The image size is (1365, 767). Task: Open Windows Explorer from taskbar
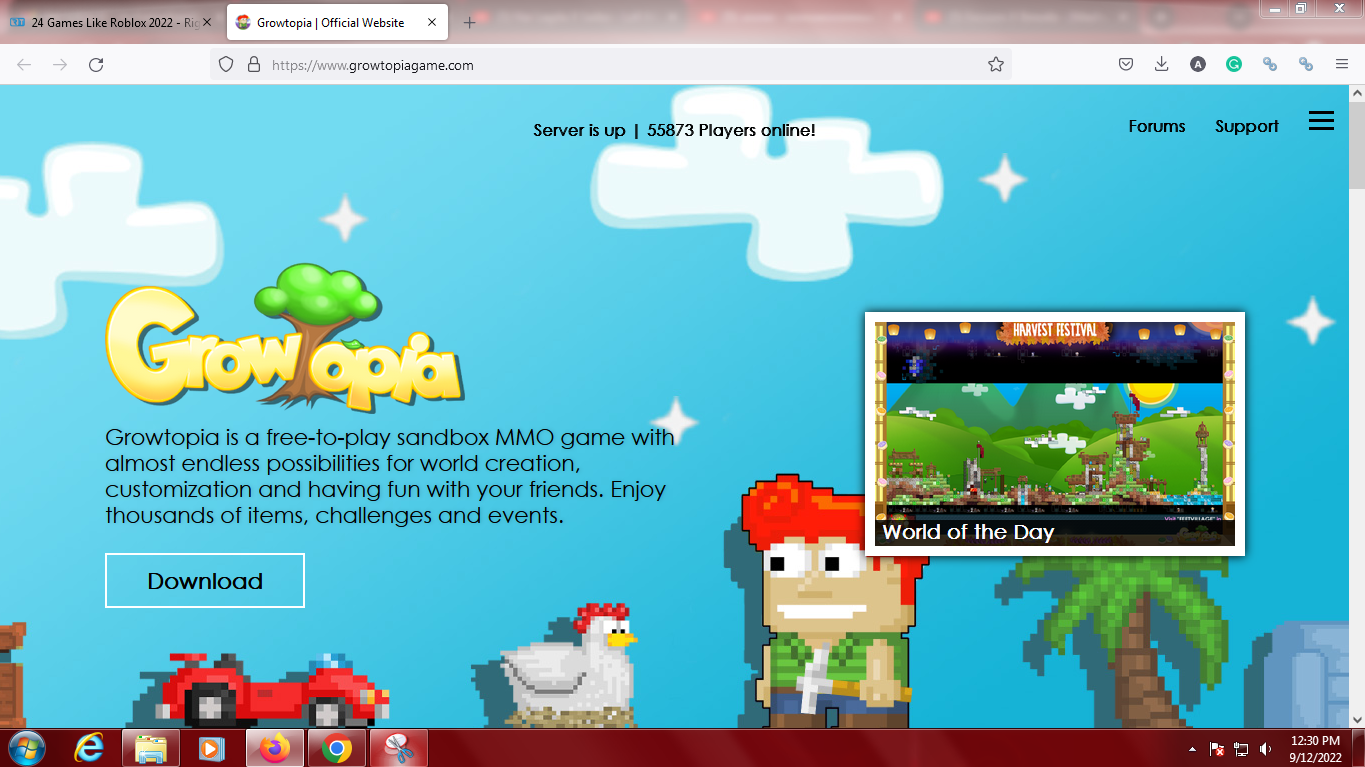click(151, 747)
